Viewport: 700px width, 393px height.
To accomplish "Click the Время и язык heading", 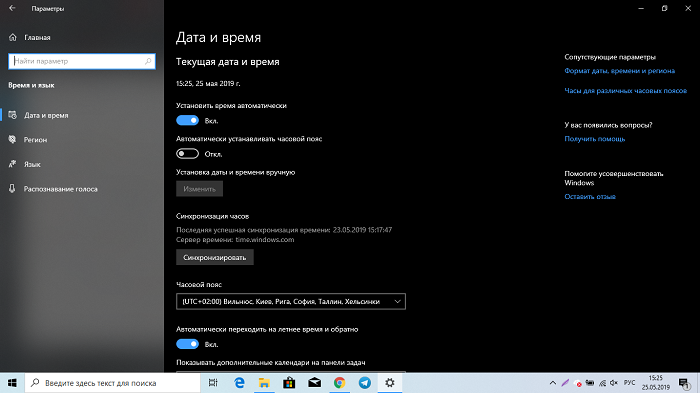I will (x=31, y=85).
